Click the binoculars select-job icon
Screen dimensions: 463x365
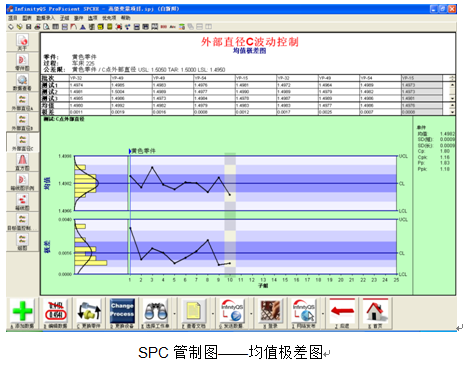(155, 311)
